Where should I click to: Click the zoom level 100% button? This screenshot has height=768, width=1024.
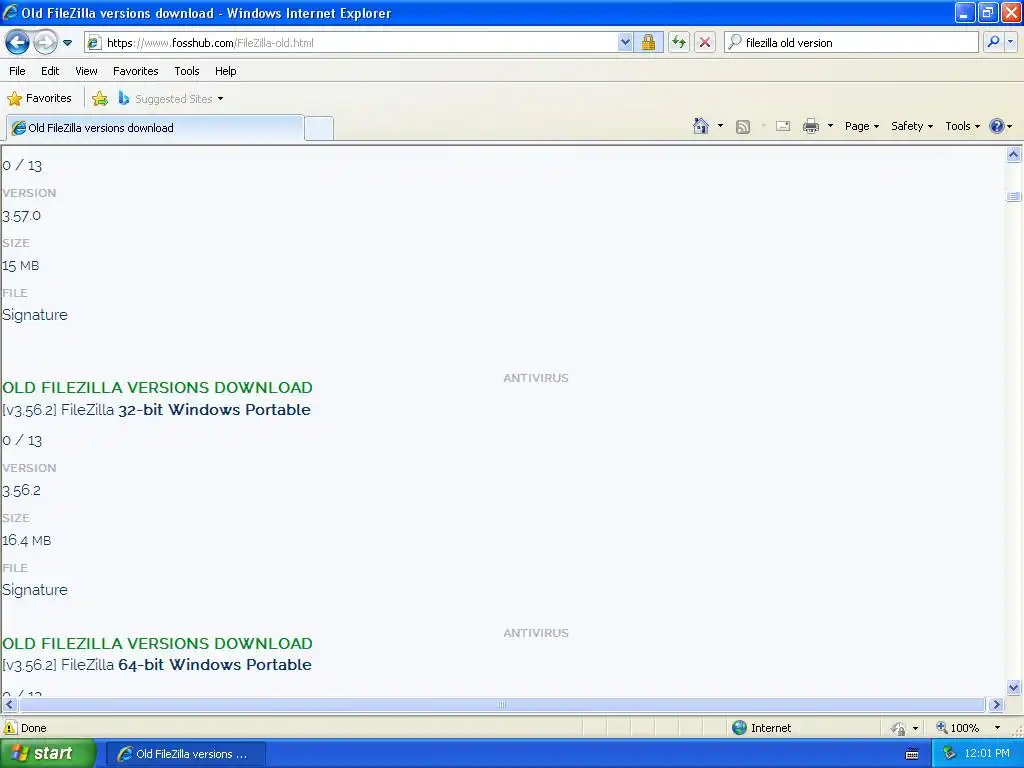(x=958, y=728)
